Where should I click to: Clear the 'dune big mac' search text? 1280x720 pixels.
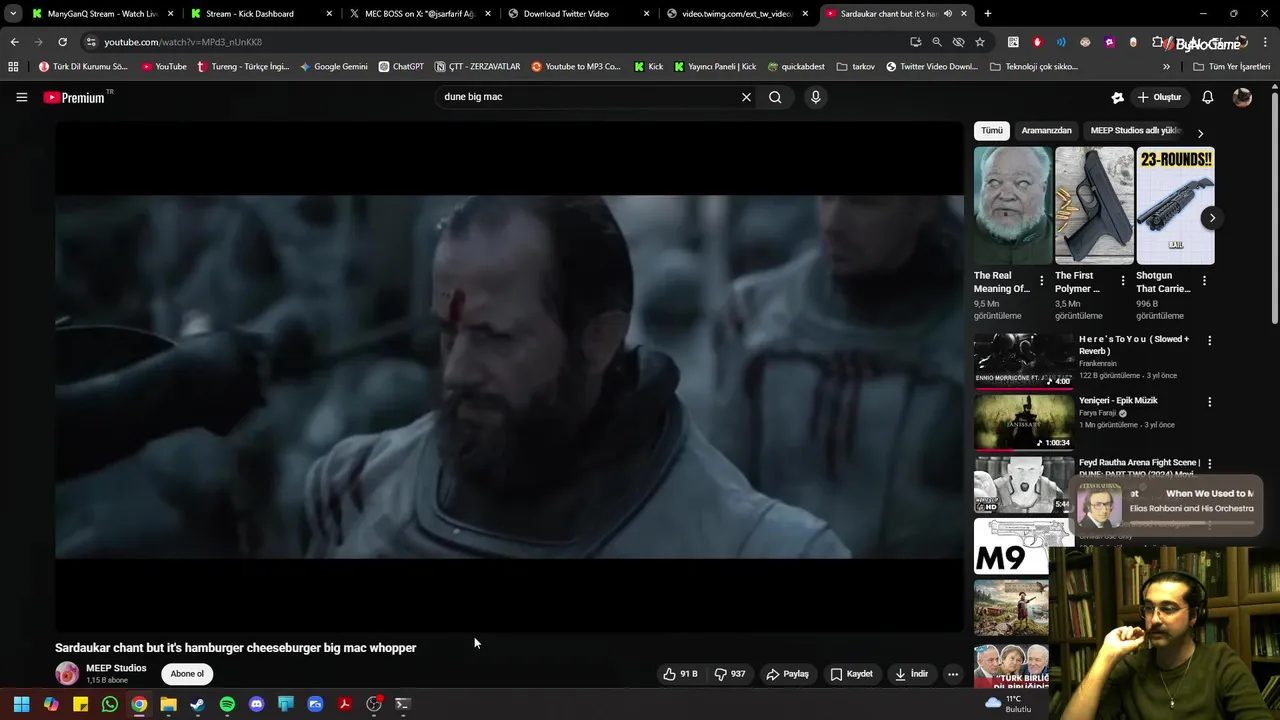pyautogui.click(x=746, y=97)
